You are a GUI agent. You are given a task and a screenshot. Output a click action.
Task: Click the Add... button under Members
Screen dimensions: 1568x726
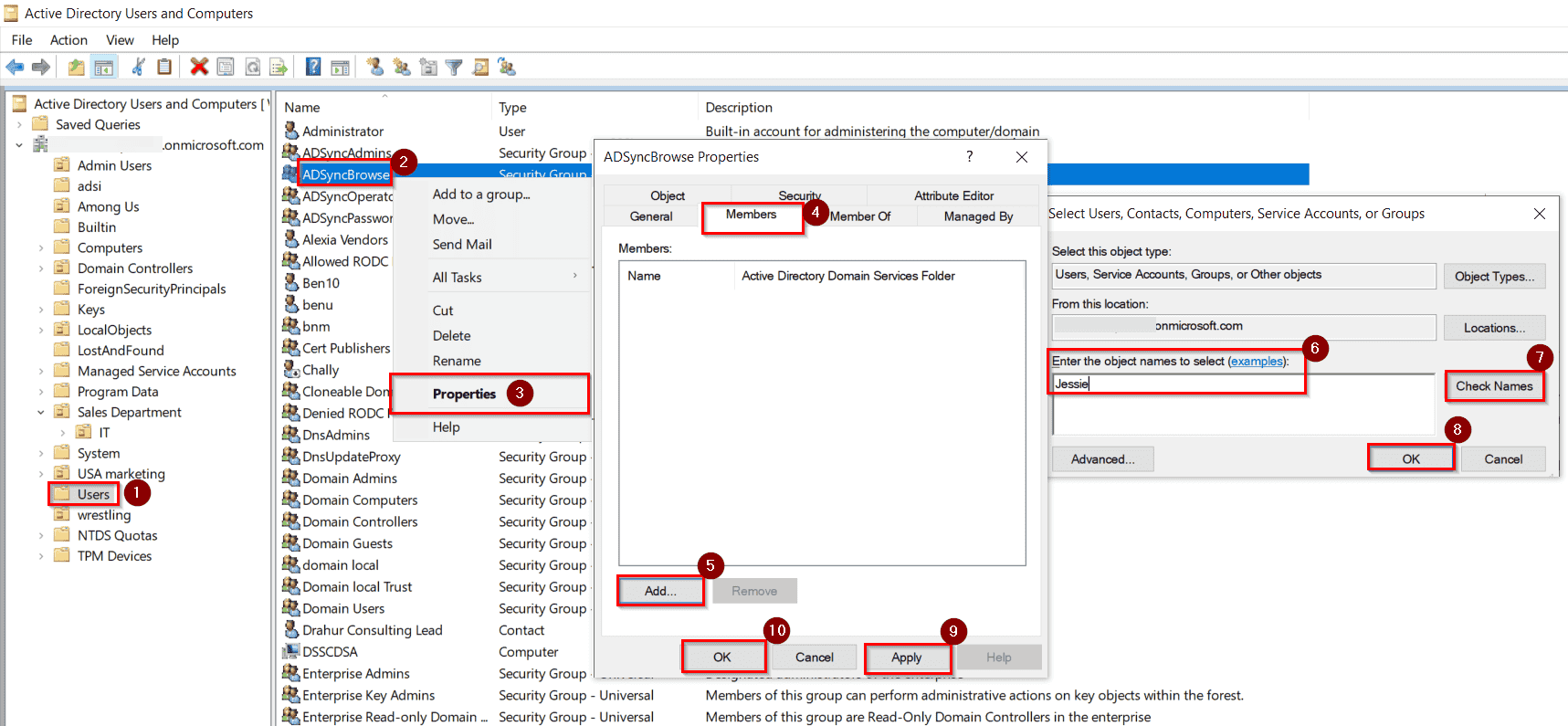coord(660,591)
